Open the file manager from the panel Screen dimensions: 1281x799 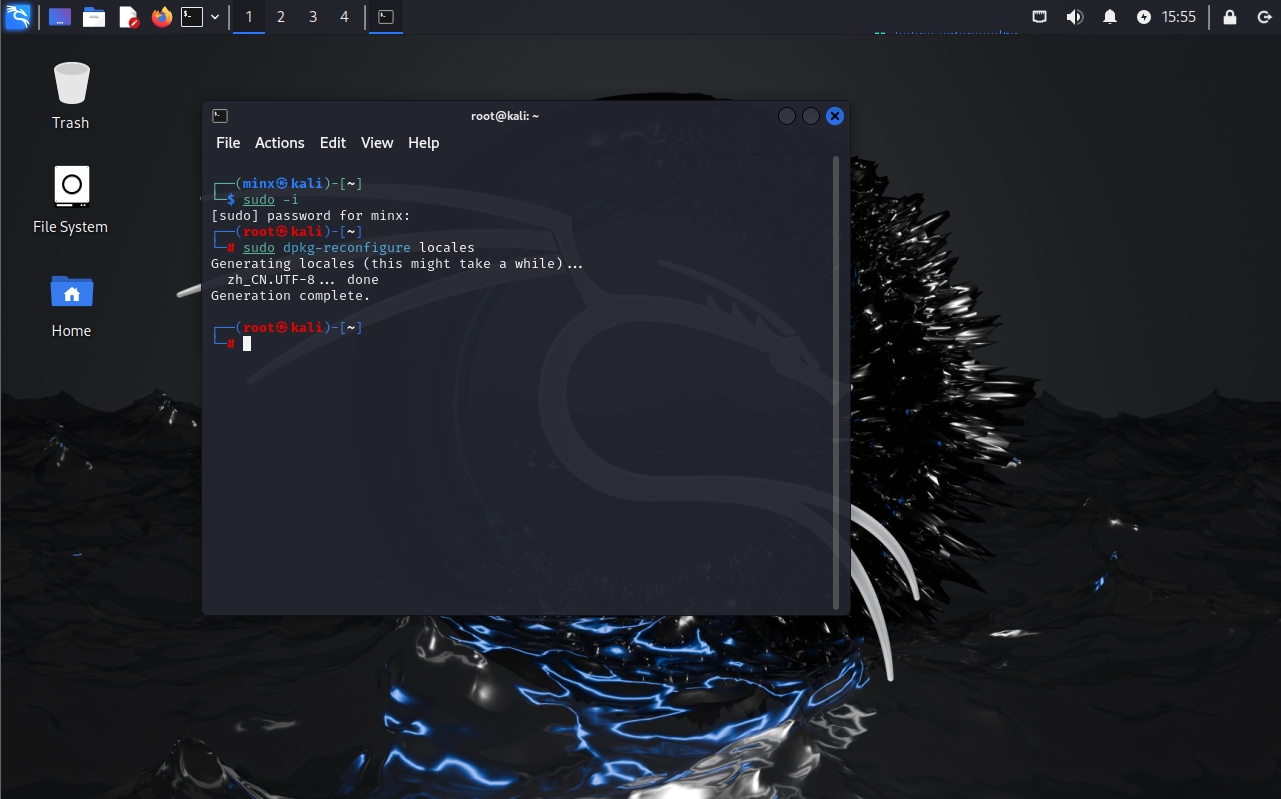tap(94, 17)
